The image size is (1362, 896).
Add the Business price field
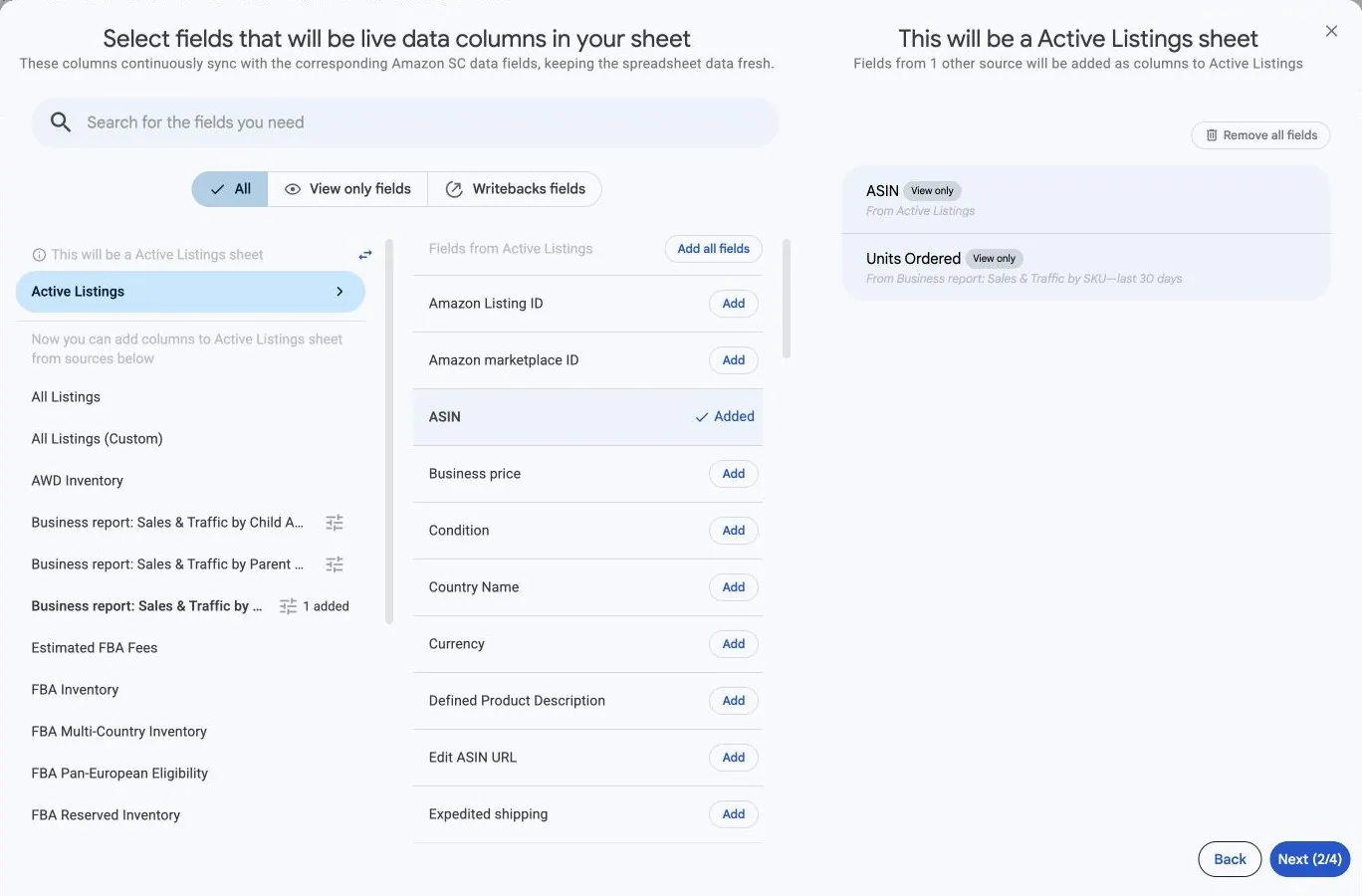[734, 474]
